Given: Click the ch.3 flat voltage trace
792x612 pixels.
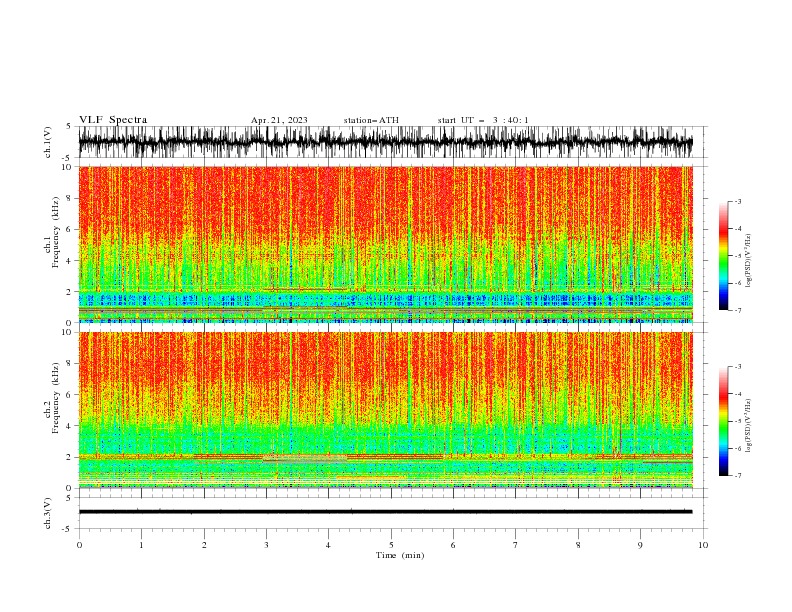Looking at the screenshot, I should click(385, 512).
